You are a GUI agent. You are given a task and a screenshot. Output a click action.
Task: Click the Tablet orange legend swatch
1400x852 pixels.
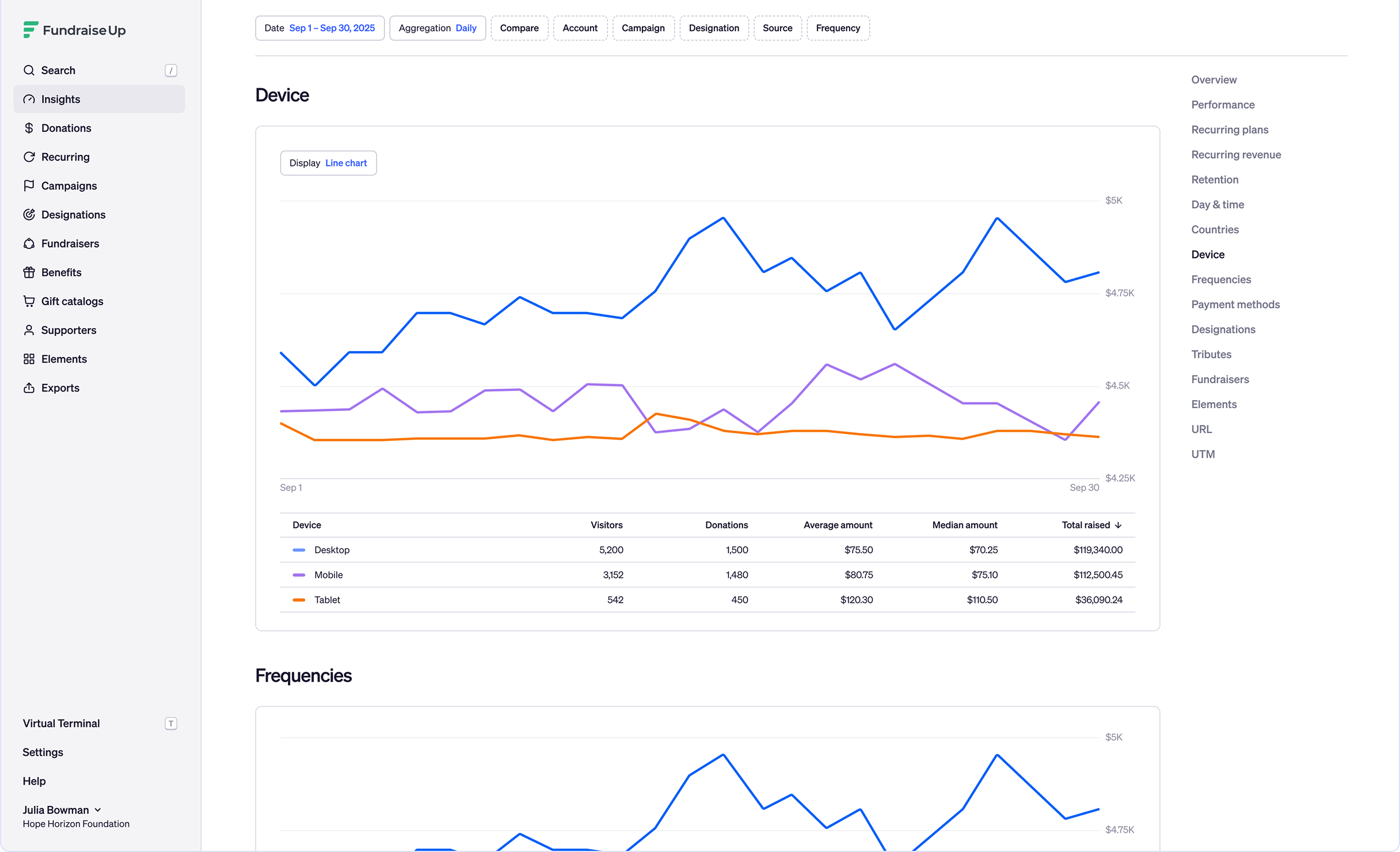299,600
